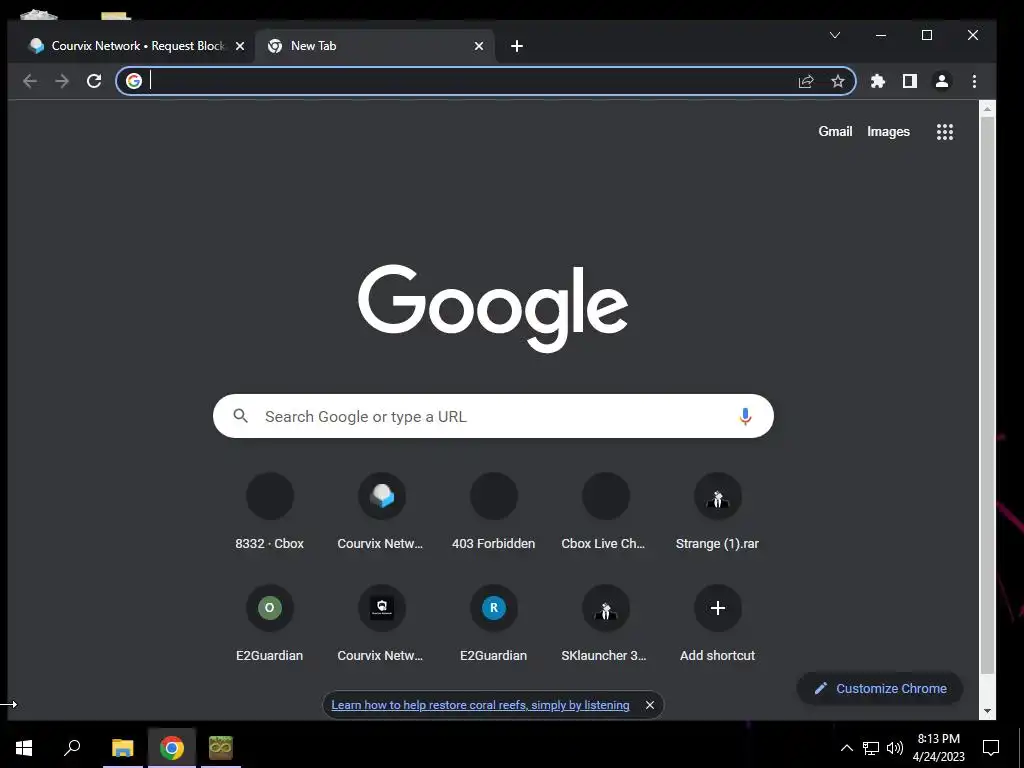Open the taskbar clock showing 8:13 PM
The image size is (1024, 768).
(938, 748)
